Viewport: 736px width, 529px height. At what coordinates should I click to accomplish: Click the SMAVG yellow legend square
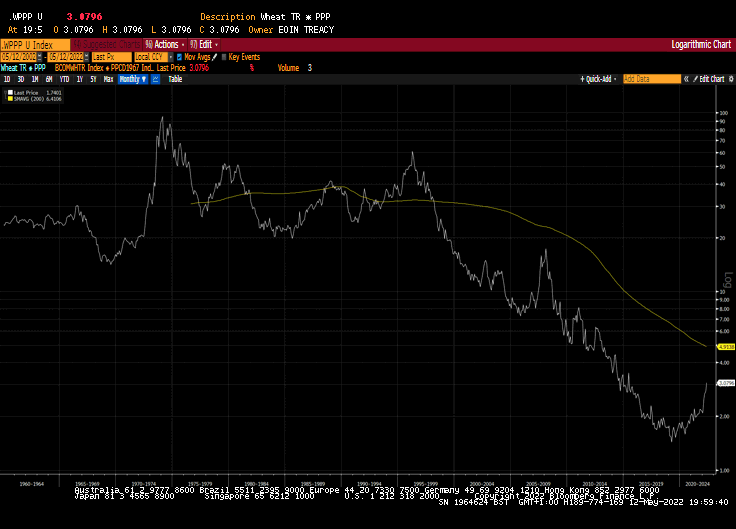pyautogui.click(x=10, y=99)
